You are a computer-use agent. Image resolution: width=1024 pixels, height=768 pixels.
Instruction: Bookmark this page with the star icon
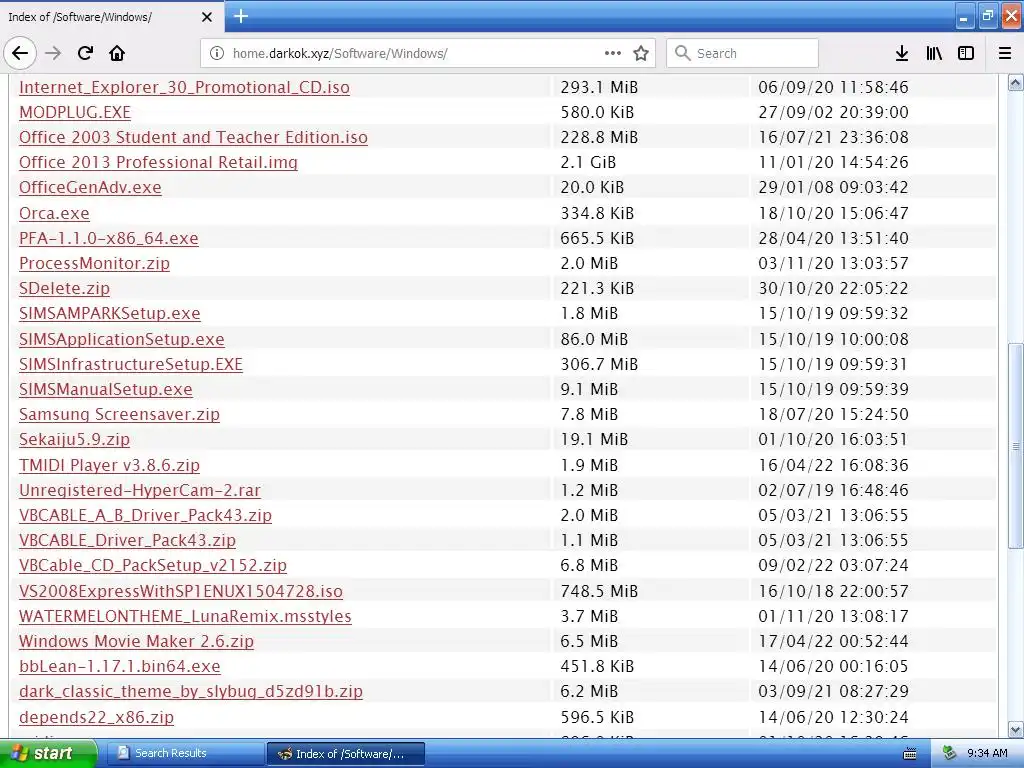[x=641, y=54]
